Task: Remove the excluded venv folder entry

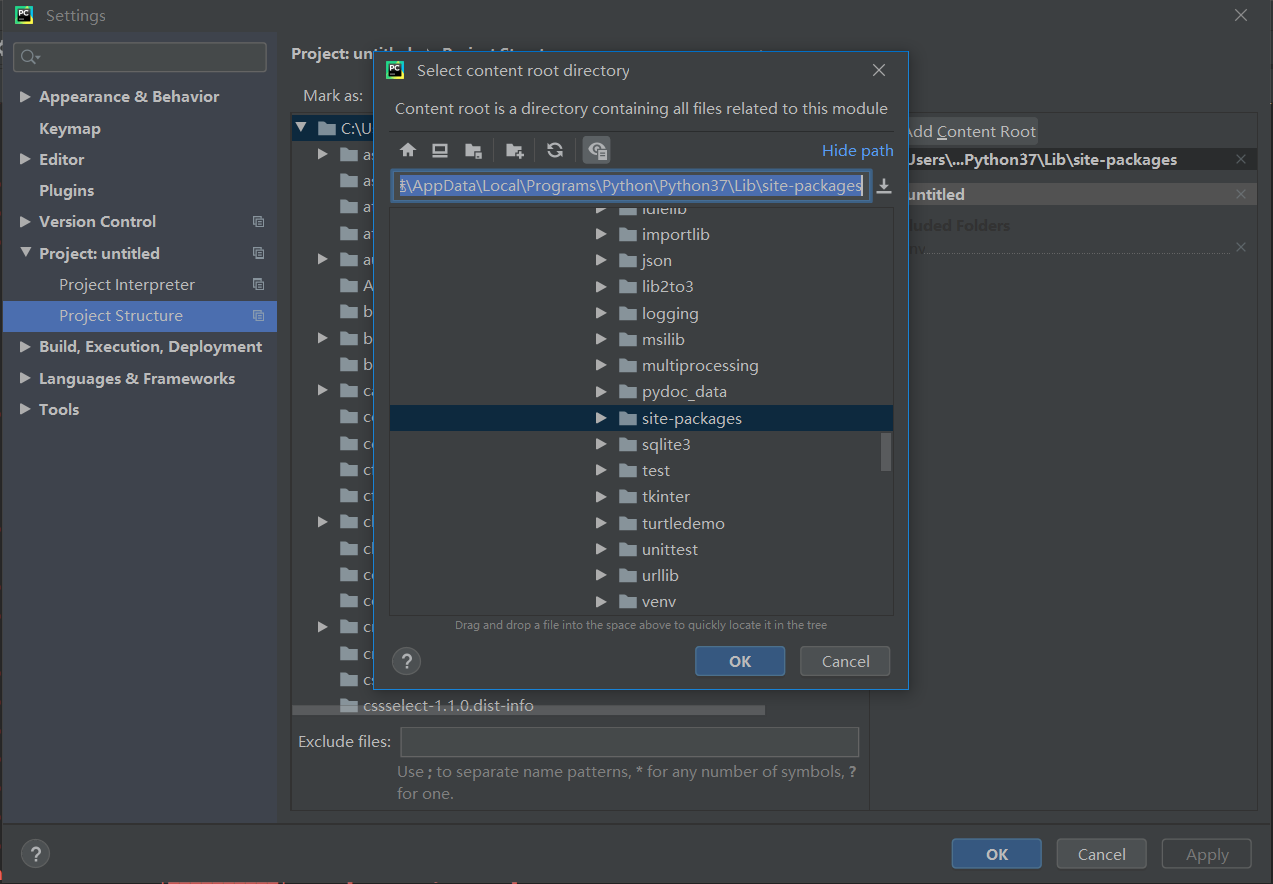Action: click(x=1241, y=247)
